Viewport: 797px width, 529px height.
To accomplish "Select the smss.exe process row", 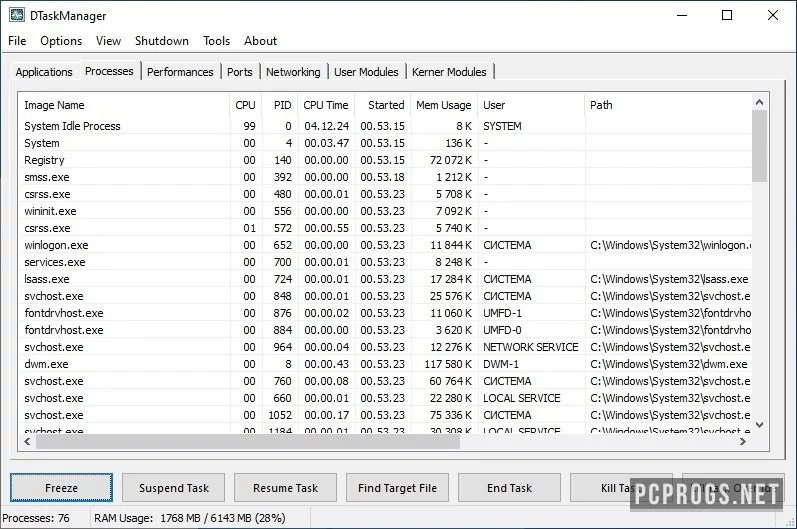I will (x=385, y=177).
